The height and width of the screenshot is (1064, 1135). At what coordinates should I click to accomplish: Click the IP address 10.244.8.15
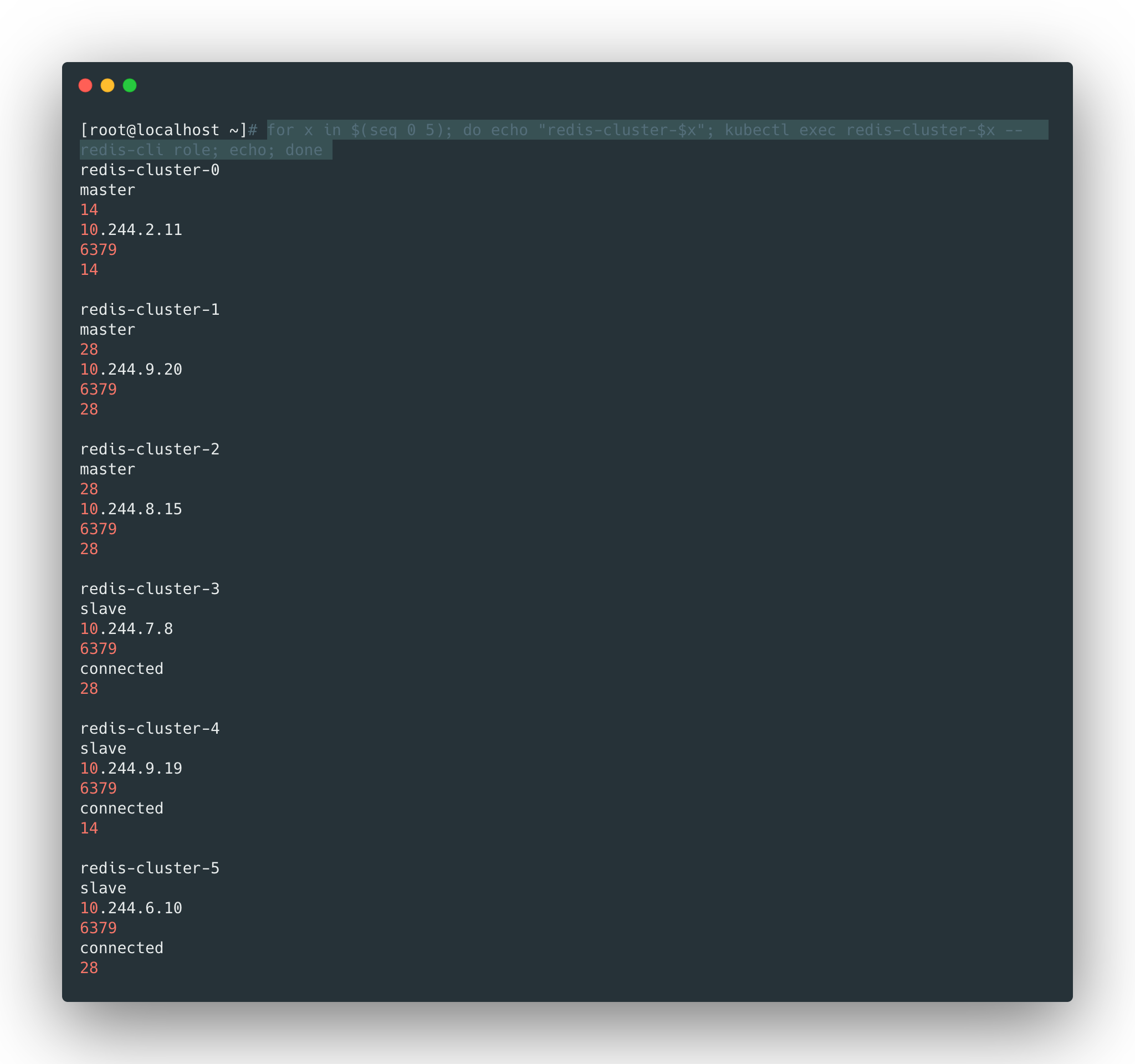click(131, 509)
